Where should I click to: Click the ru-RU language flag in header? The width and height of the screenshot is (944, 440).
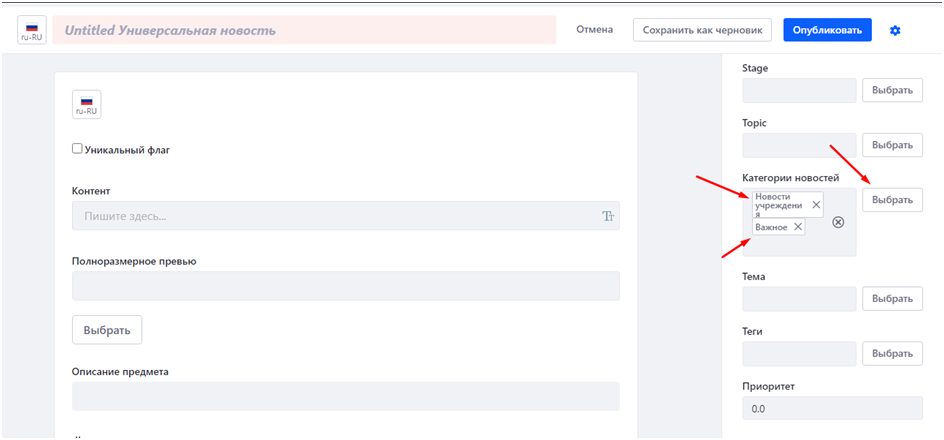31,30
